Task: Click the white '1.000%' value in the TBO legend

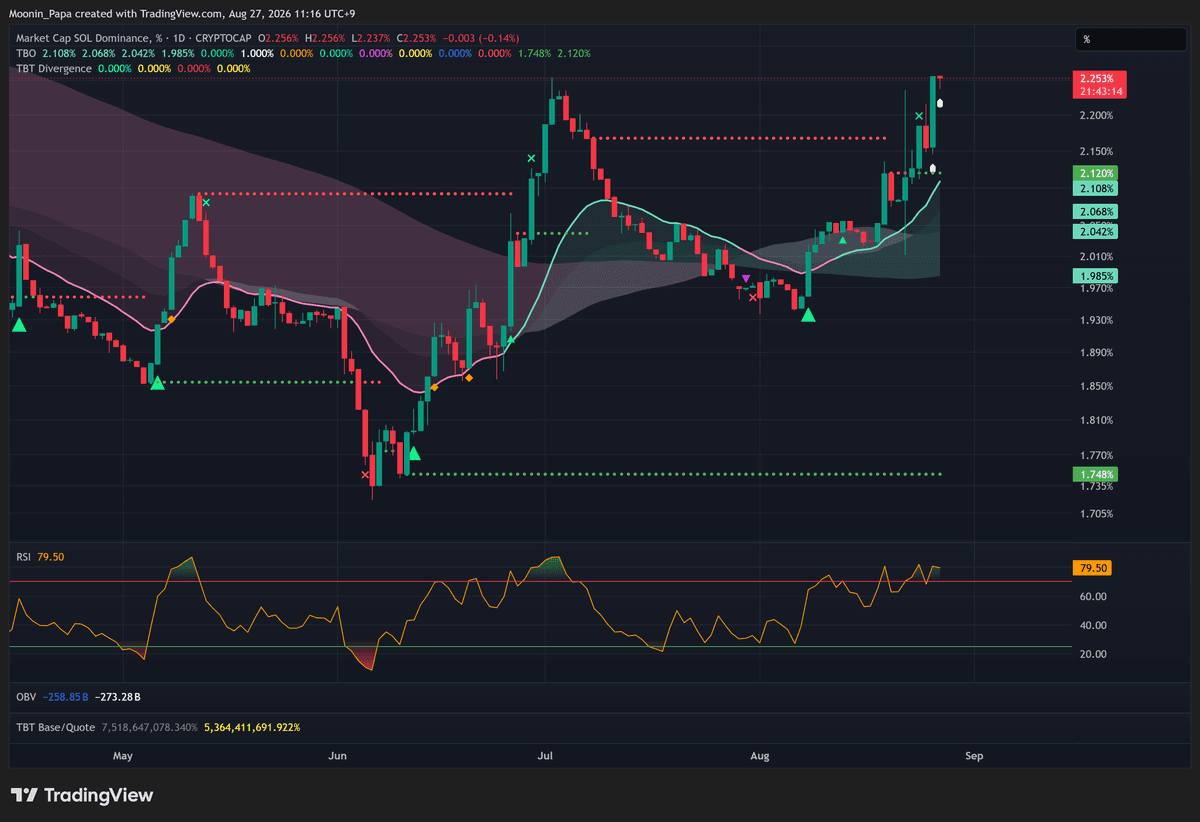Action: point(258,53)
